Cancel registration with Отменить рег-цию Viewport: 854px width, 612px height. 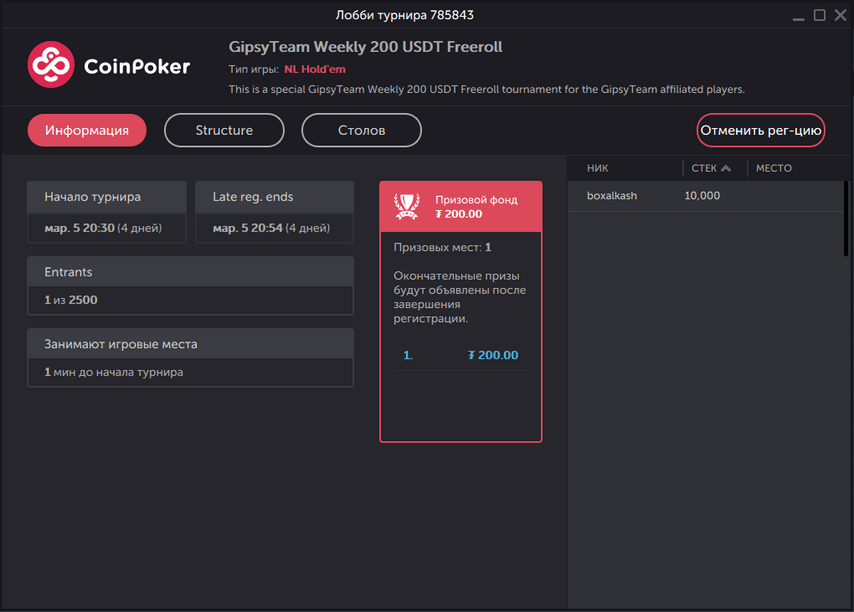tap(761, 130)
